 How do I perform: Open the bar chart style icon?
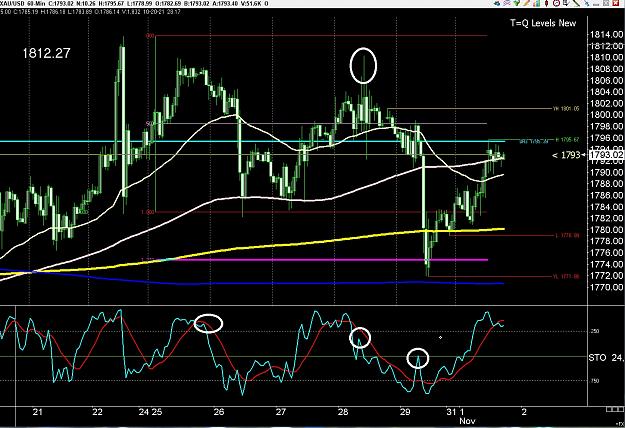pyautogui.click(x=537, y=3)
